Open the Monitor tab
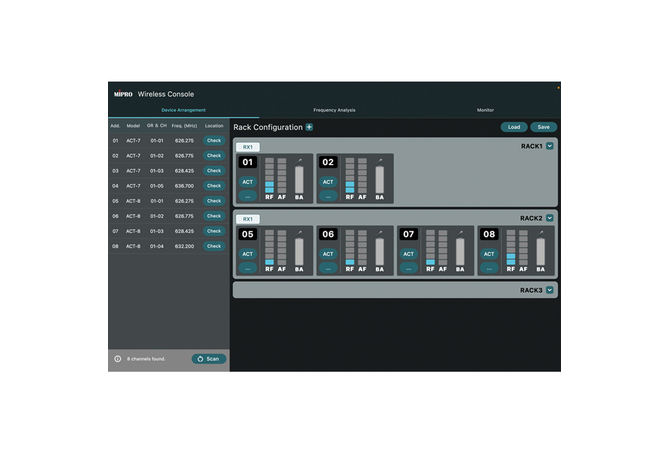The width and height of the screenshot is (670, 453). 485,110
